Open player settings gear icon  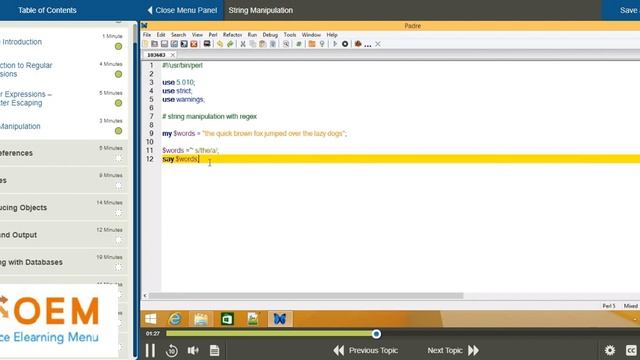(610, 350)
